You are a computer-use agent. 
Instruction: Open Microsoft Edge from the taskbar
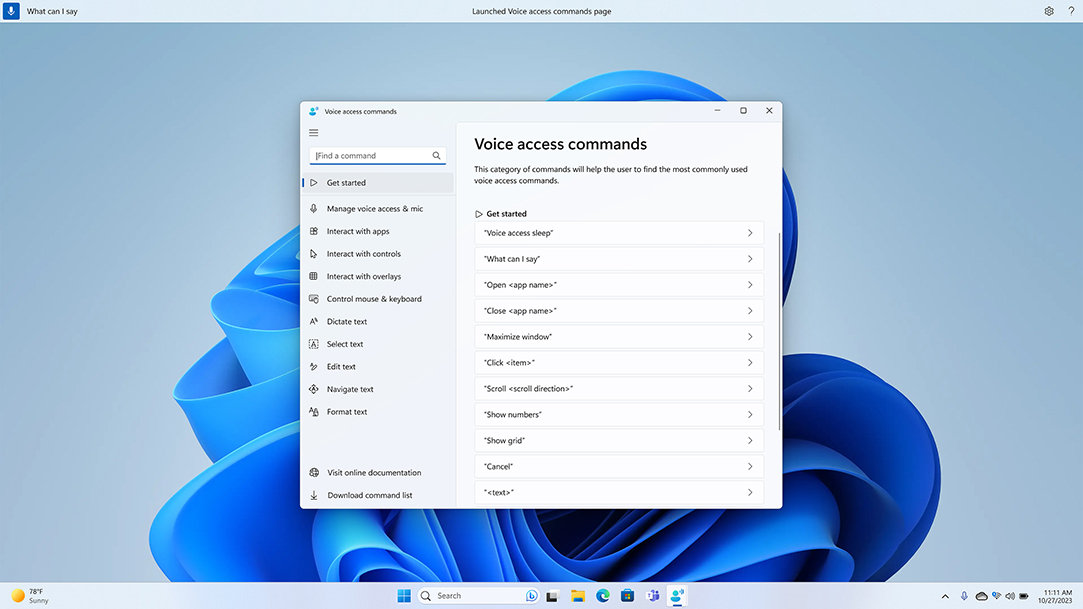(x=603, y=596)
